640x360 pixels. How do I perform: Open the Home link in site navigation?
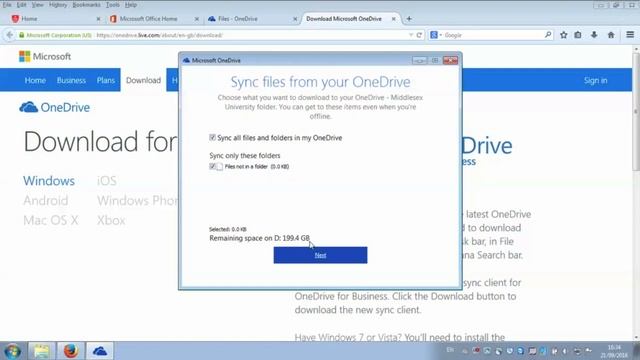pos(35,80)
